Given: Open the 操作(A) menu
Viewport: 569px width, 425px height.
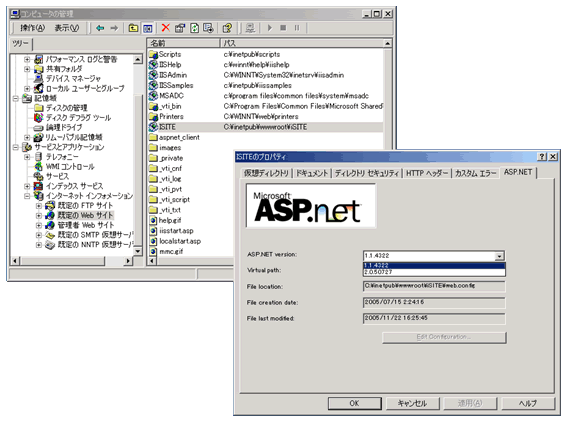Looking at the screenshot, I should (x=32, y=28).
